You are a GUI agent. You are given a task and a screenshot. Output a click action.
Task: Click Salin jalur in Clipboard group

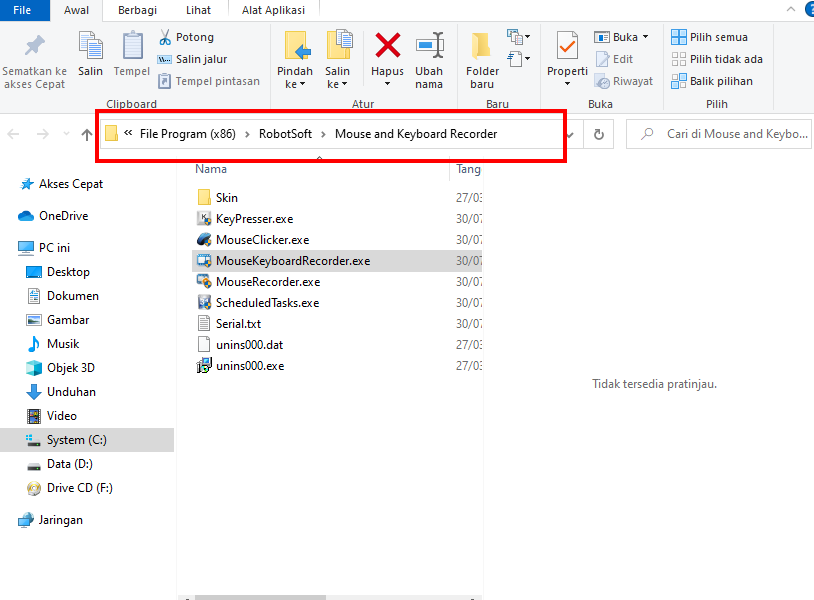[x=193, y=59]
